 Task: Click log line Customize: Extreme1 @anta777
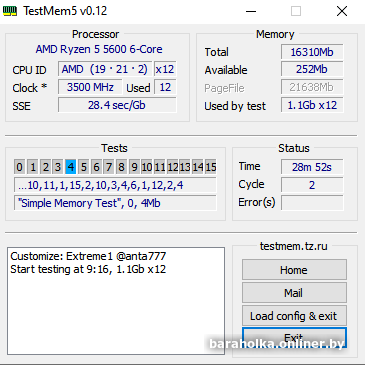click(x=88, y=256)
